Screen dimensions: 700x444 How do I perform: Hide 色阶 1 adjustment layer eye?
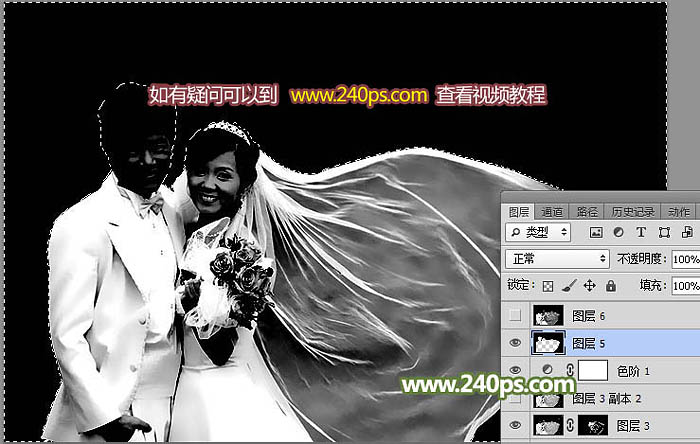tap(515, 370)
